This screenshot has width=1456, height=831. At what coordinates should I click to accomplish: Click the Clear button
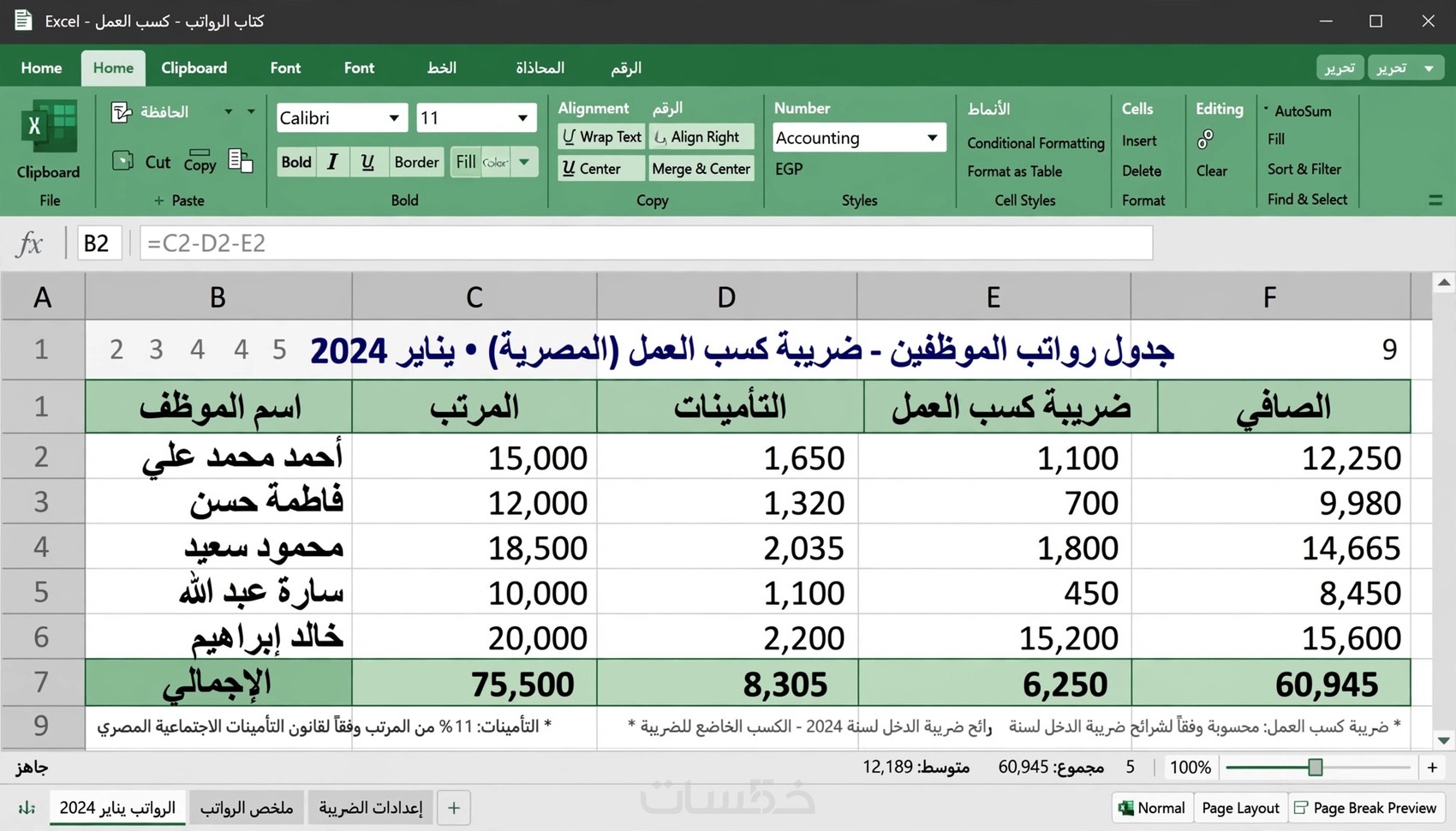pyautogui.click(x=1212, y=170)
